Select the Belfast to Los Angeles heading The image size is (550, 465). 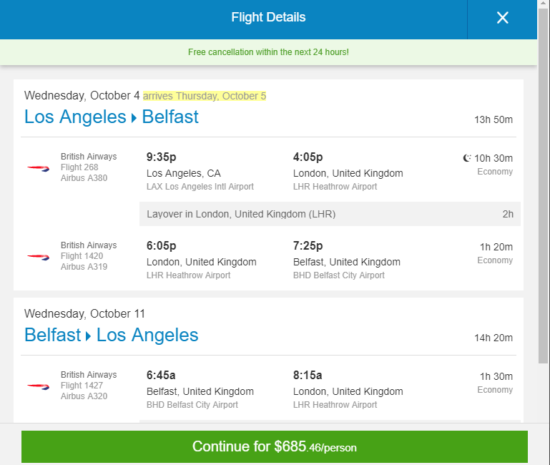pos(111,335)
